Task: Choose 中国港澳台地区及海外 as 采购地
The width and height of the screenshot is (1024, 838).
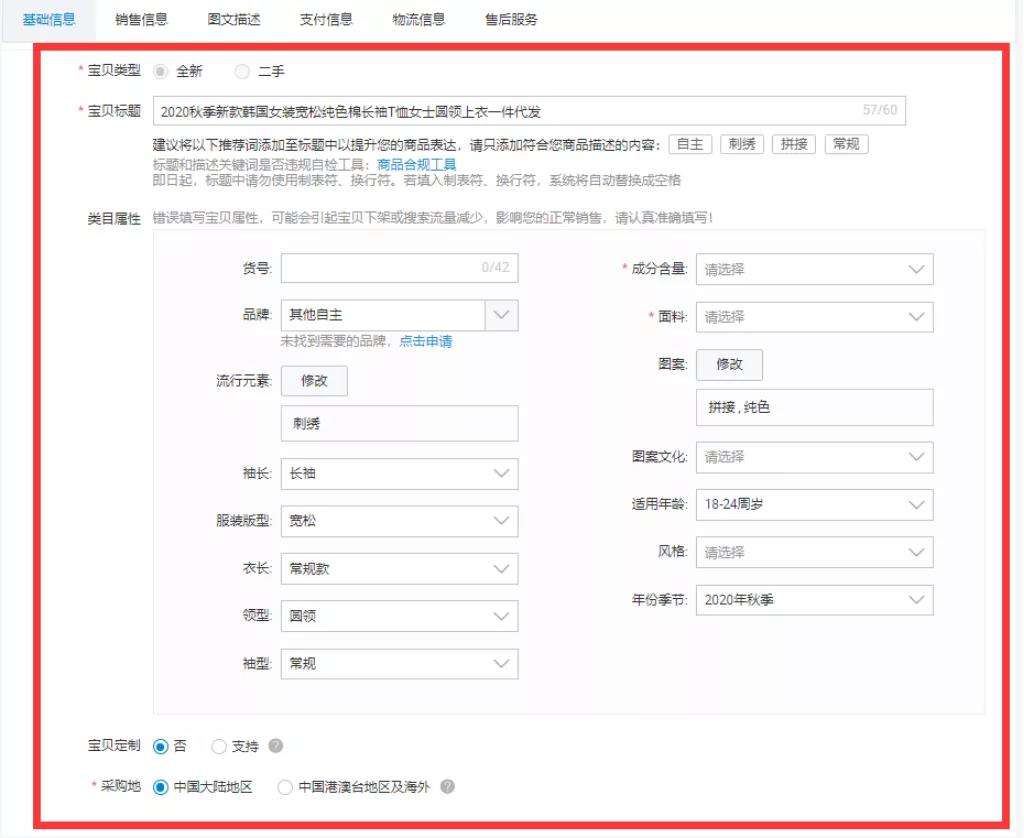Action: [285, 787]
